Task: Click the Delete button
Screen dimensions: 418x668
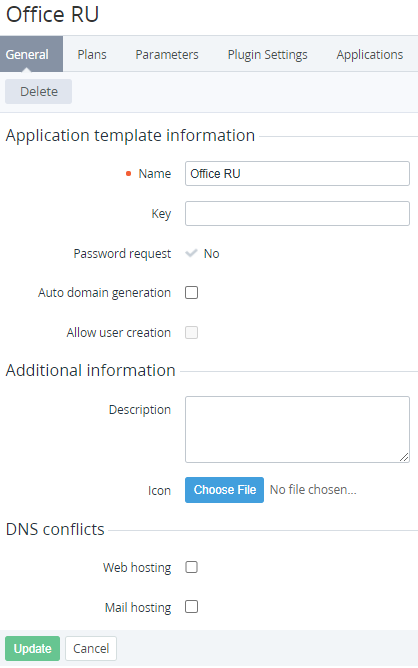Action: coord(38,92)
